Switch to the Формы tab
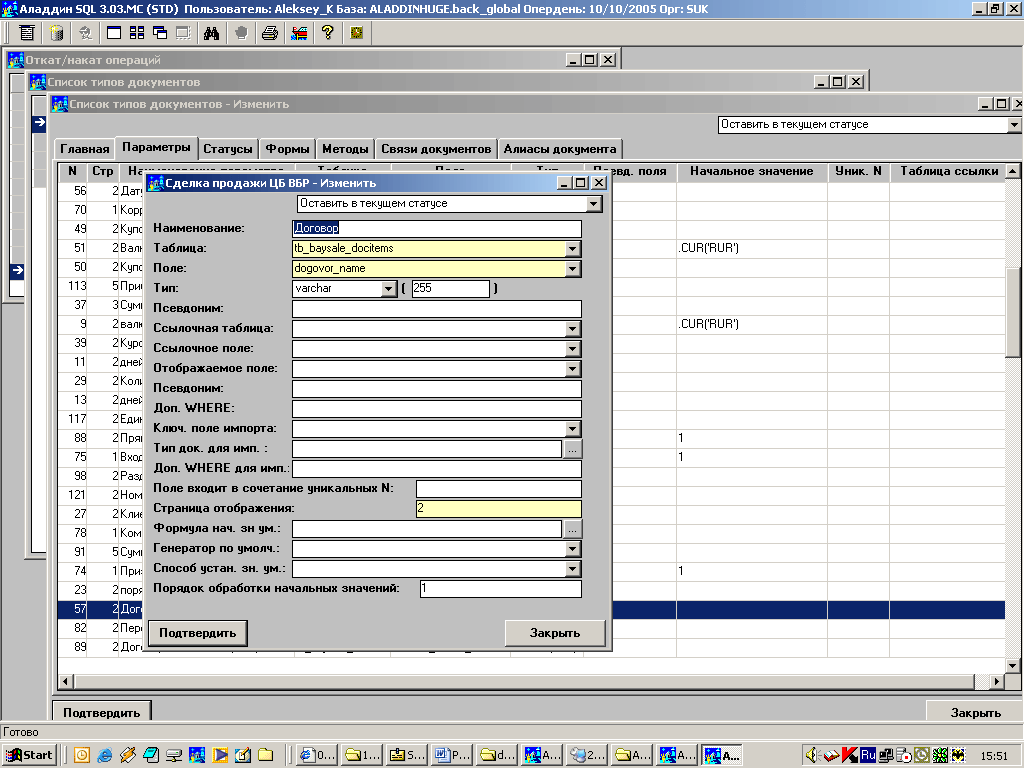1024x768 pixels. (x=287, y=149)
